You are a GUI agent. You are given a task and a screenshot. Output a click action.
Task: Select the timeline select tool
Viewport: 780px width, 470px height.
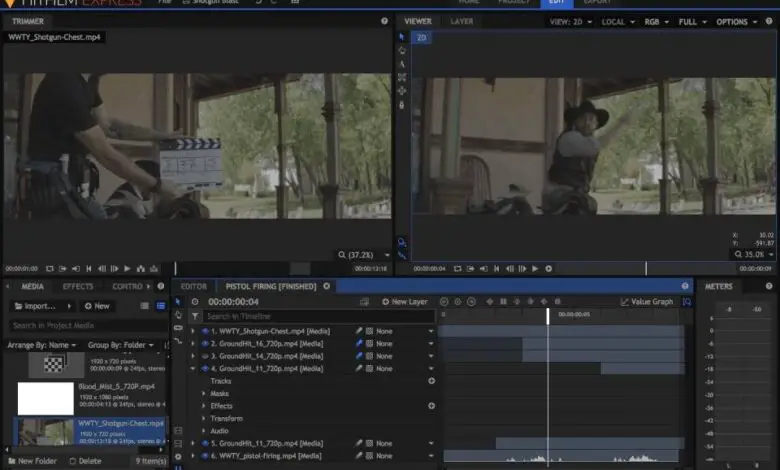pyautogui.click(x=178, y=302)
